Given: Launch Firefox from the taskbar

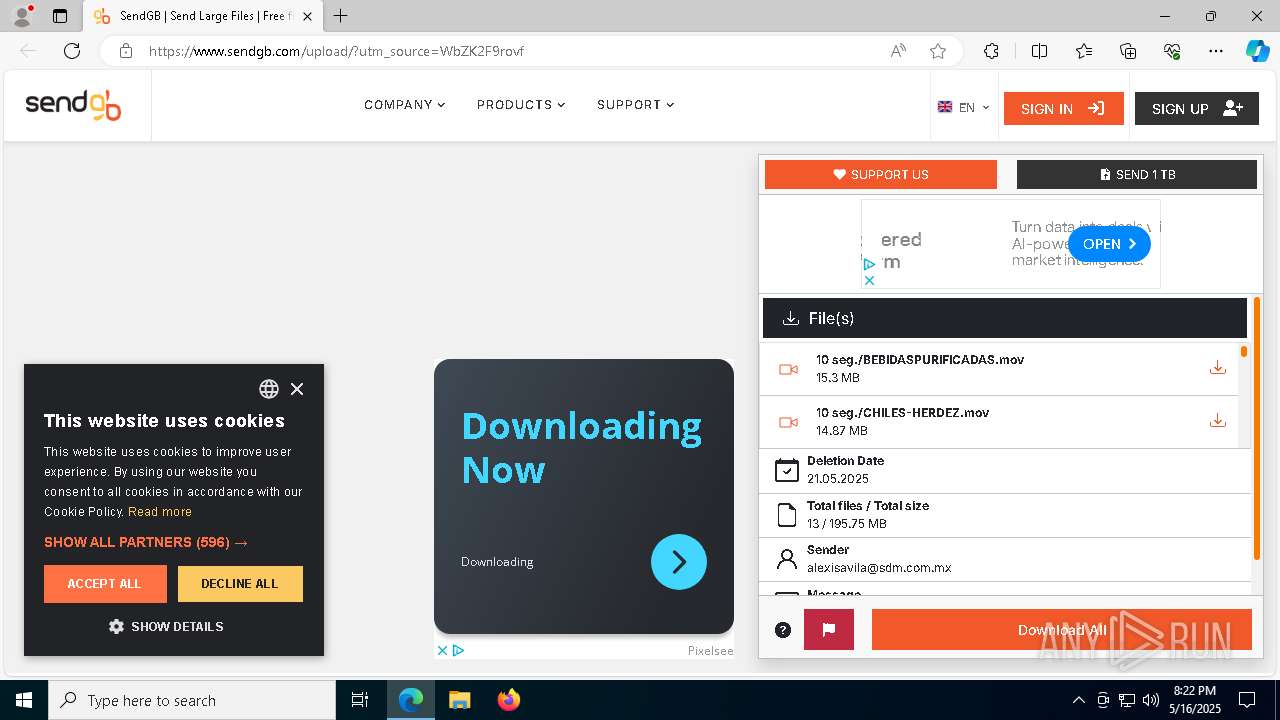Looking at the screenshot, I should [509, 700].
